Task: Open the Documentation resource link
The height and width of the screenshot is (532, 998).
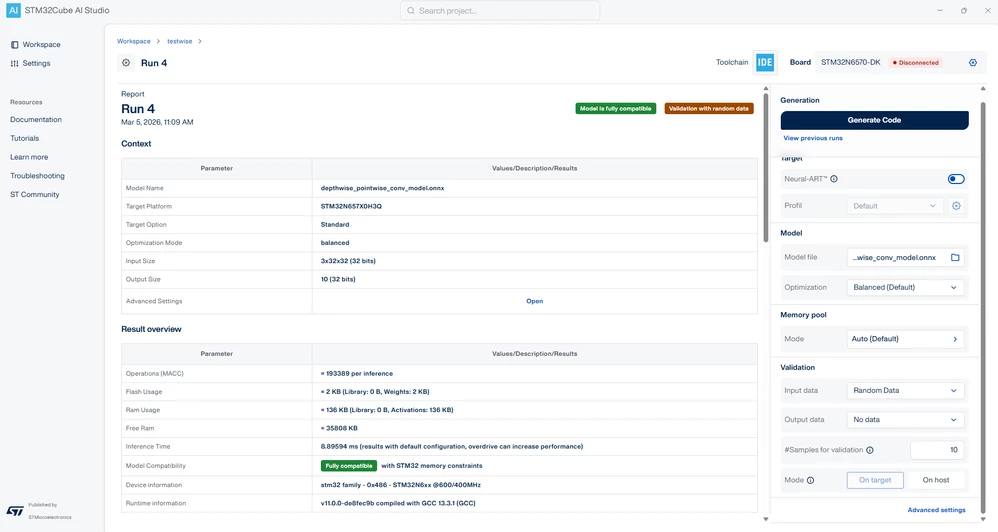Action: click(36, 120)
